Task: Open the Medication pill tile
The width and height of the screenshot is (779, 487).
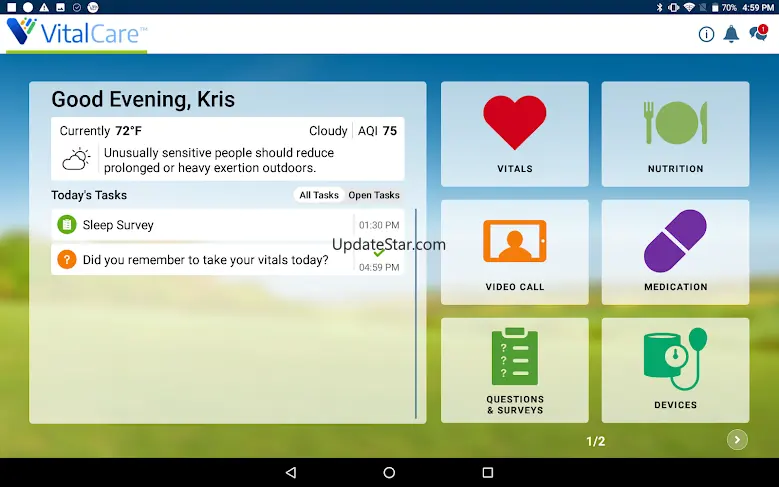Action: 675,252
